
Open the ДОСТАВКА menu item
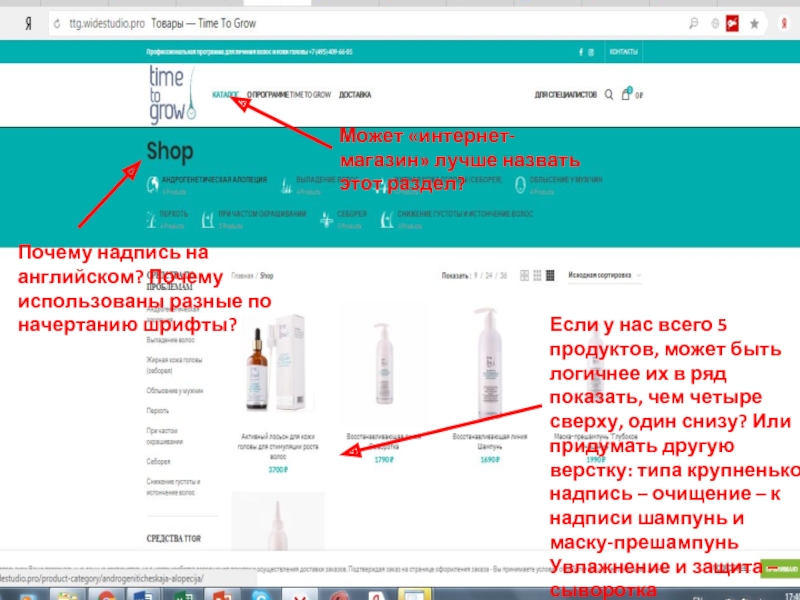pos(355,95)
